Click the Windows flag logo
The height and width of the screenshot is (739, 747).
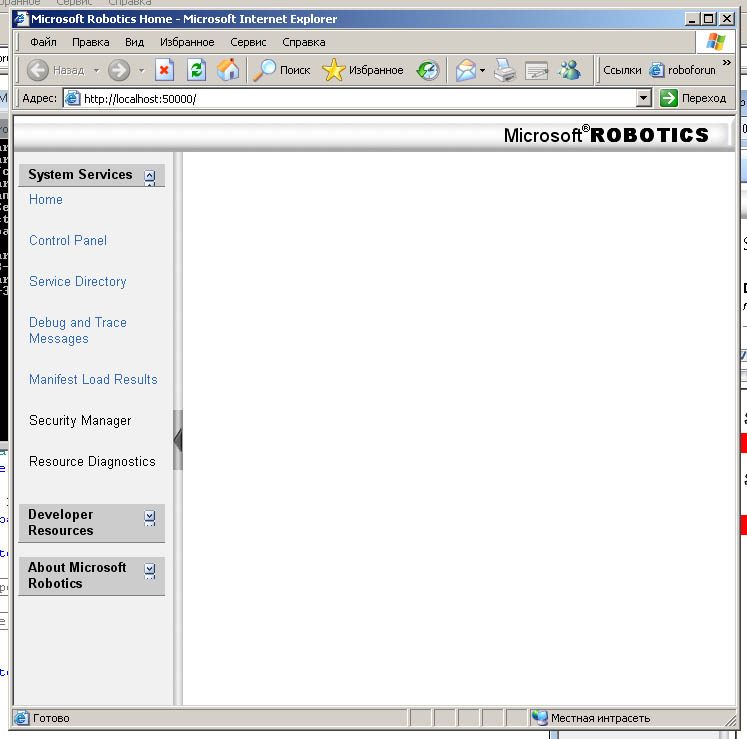pyautogui.click(x=716, y=42)
